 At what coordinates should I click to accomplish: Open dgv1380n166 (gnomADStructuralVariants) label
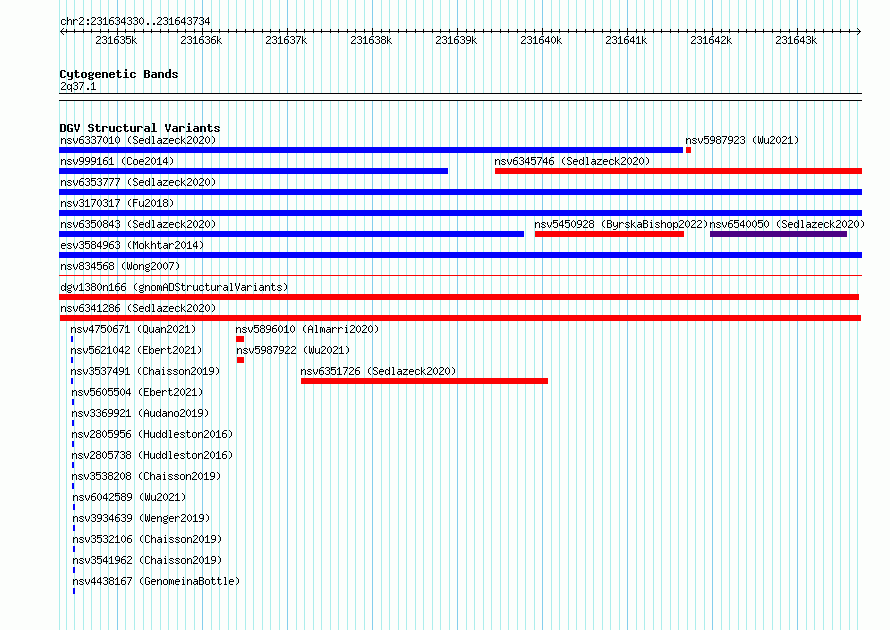[174, 287]
